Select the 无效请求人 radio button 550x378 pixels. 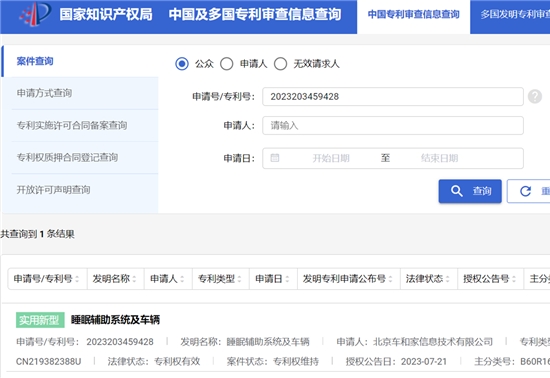point(281,64)
